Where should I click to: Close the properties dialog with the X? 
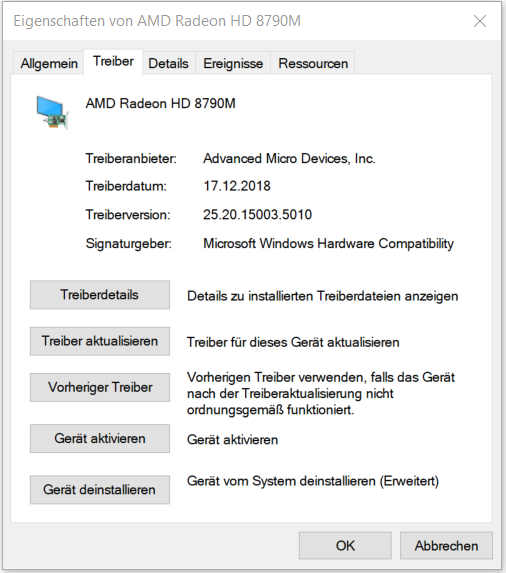480,21
